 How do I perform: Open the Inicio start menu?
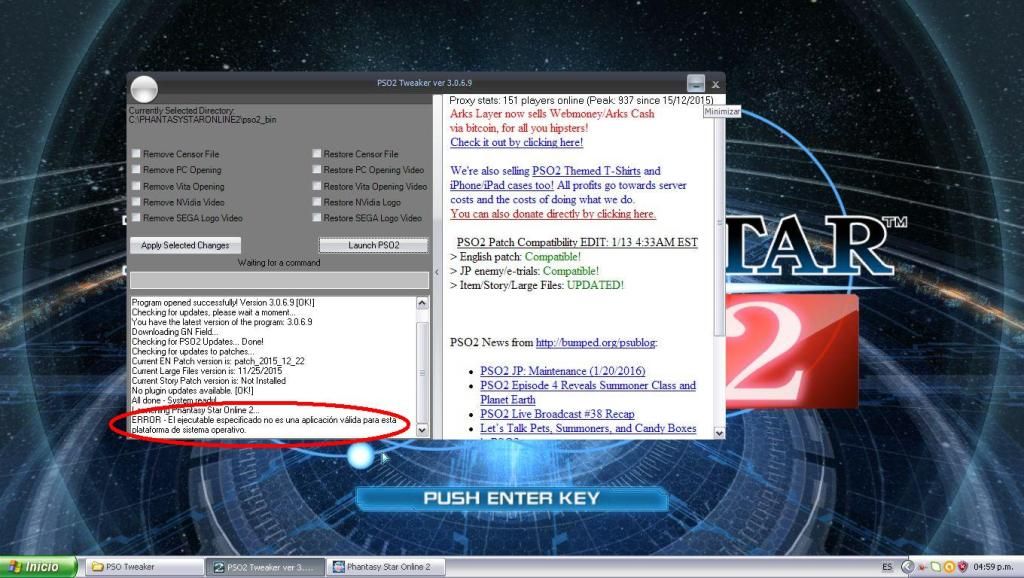(x=38, y=566)
